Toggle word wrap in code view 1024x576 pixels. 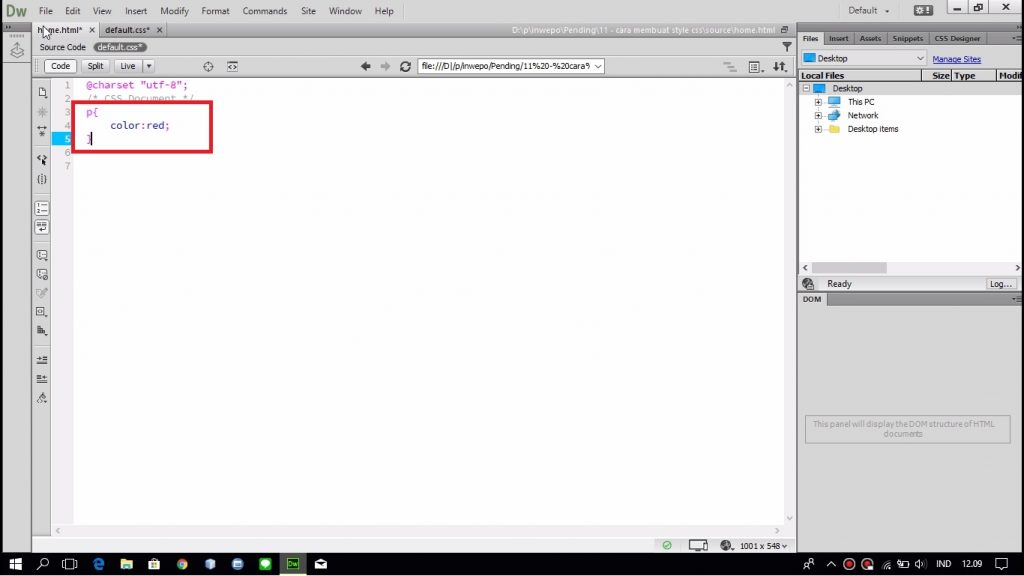pyautogui.click(x=42, y=227)
